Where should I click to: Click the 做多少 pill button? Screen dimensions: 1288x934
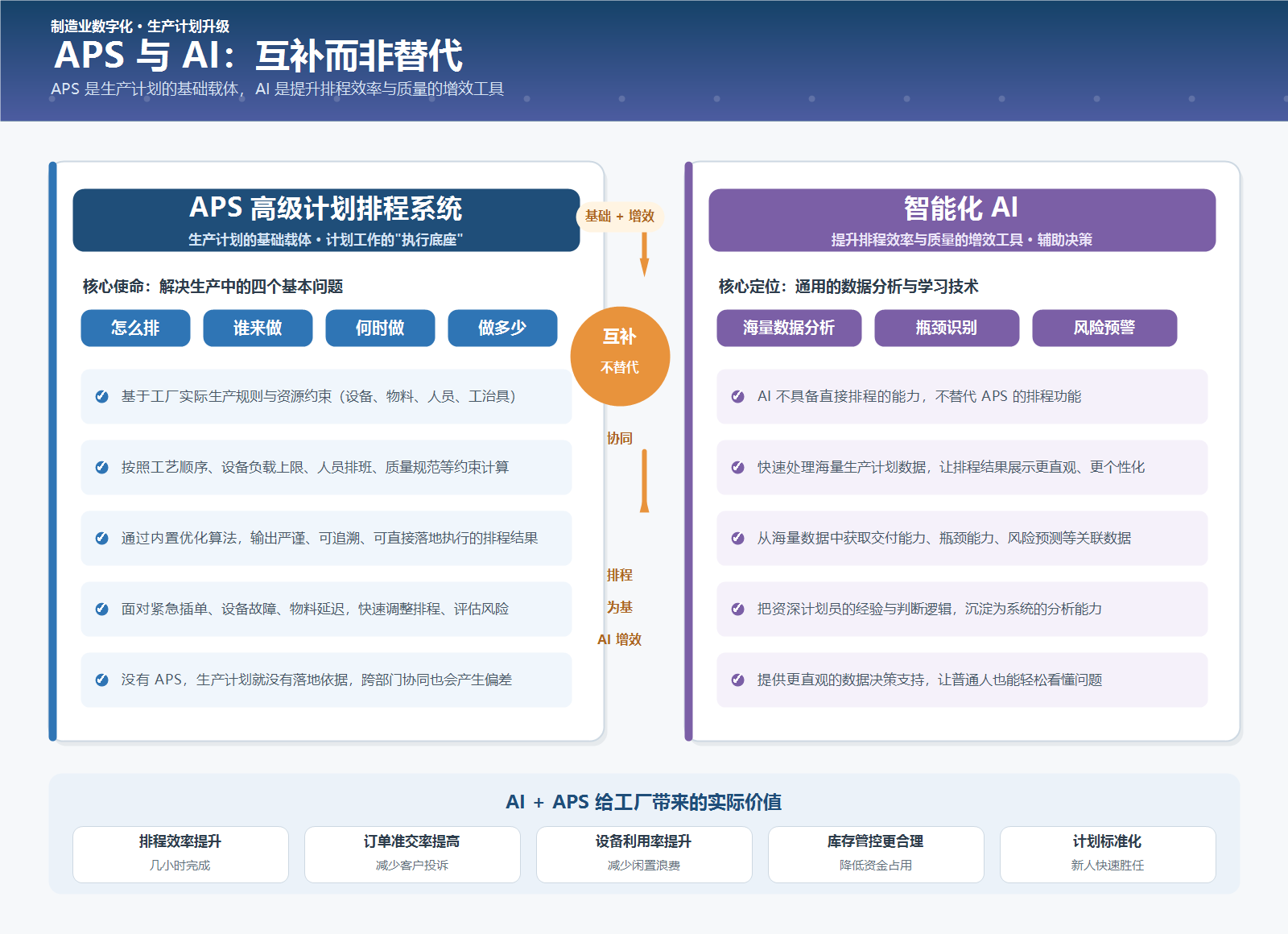[x=502, y=328]
